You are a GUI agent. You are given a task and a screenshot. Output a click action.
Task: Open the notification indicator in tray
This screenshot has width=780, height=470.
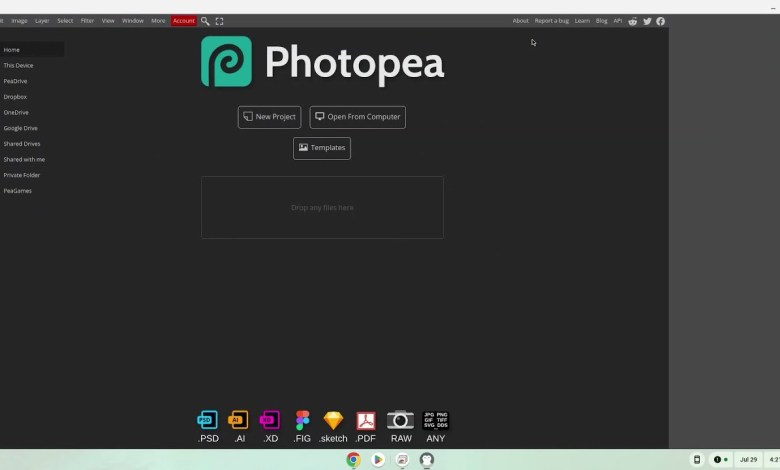[721, 460]
